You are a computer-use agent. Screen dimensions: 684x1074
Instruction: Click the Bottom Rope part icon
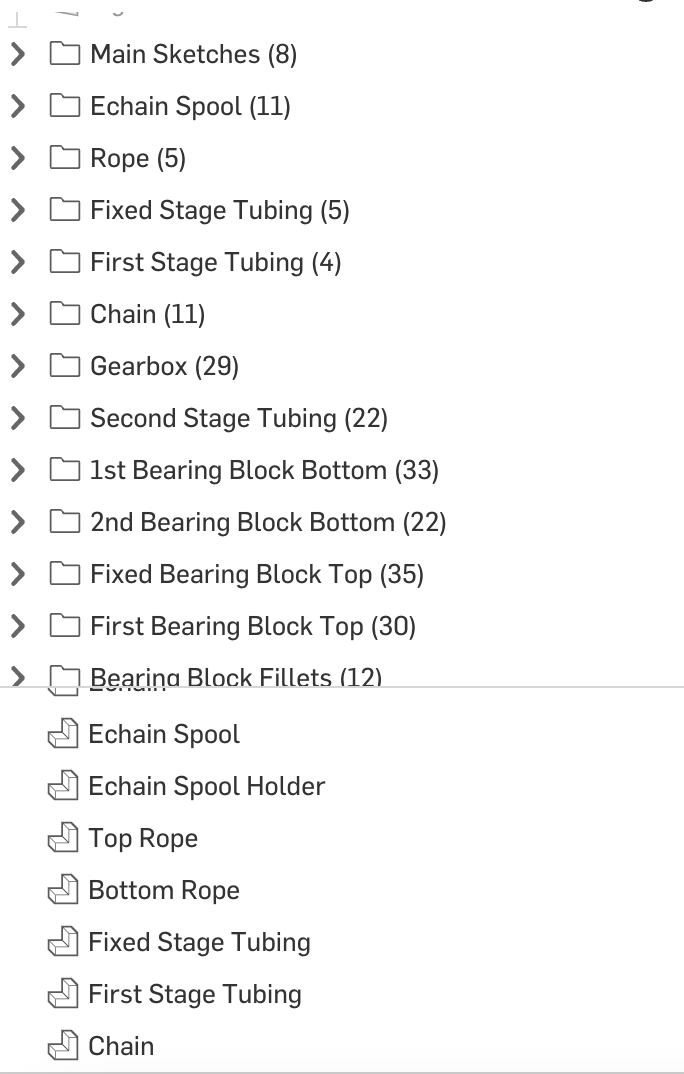pos(62,890)
